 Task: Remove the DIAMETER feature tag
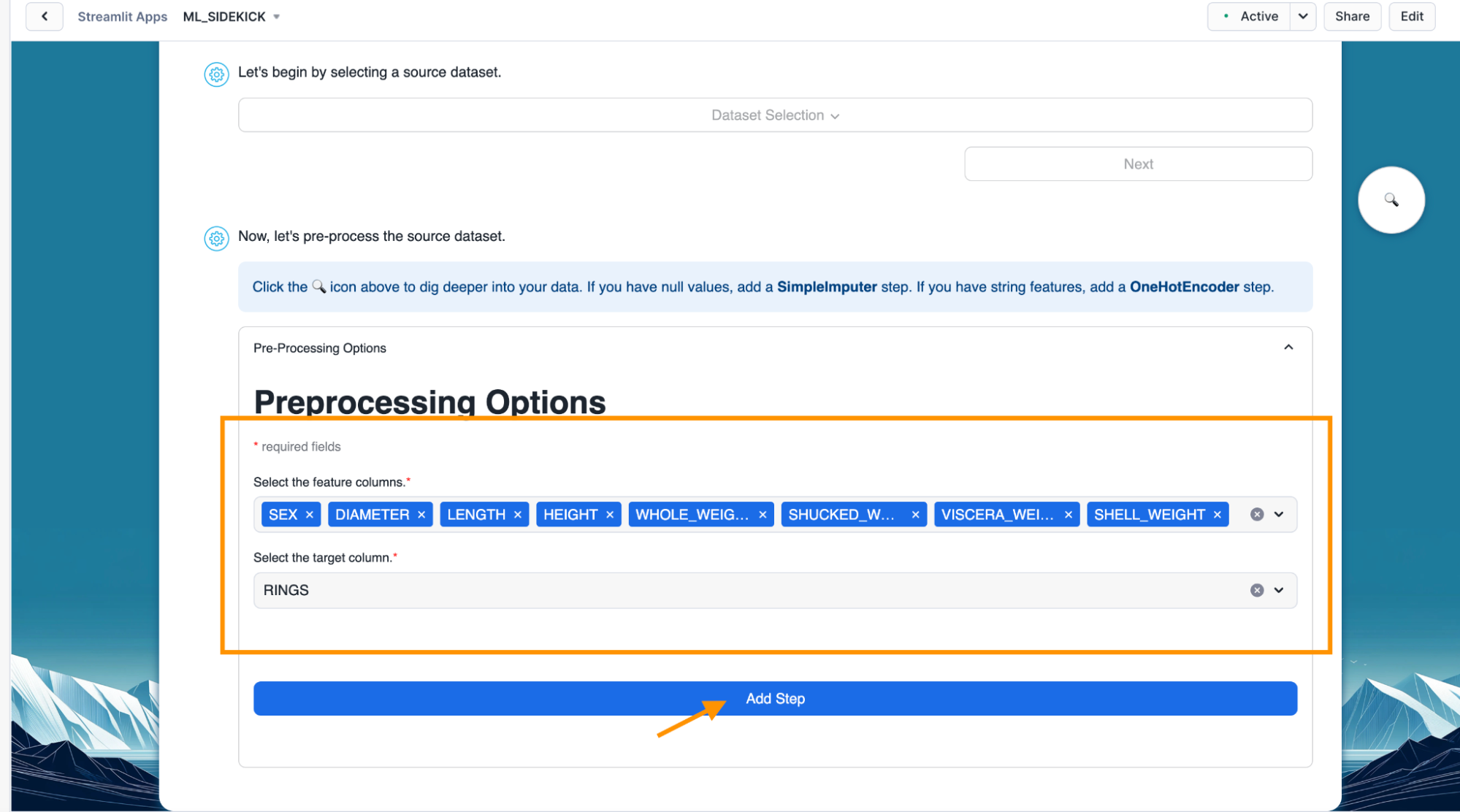tap(421, 515)
